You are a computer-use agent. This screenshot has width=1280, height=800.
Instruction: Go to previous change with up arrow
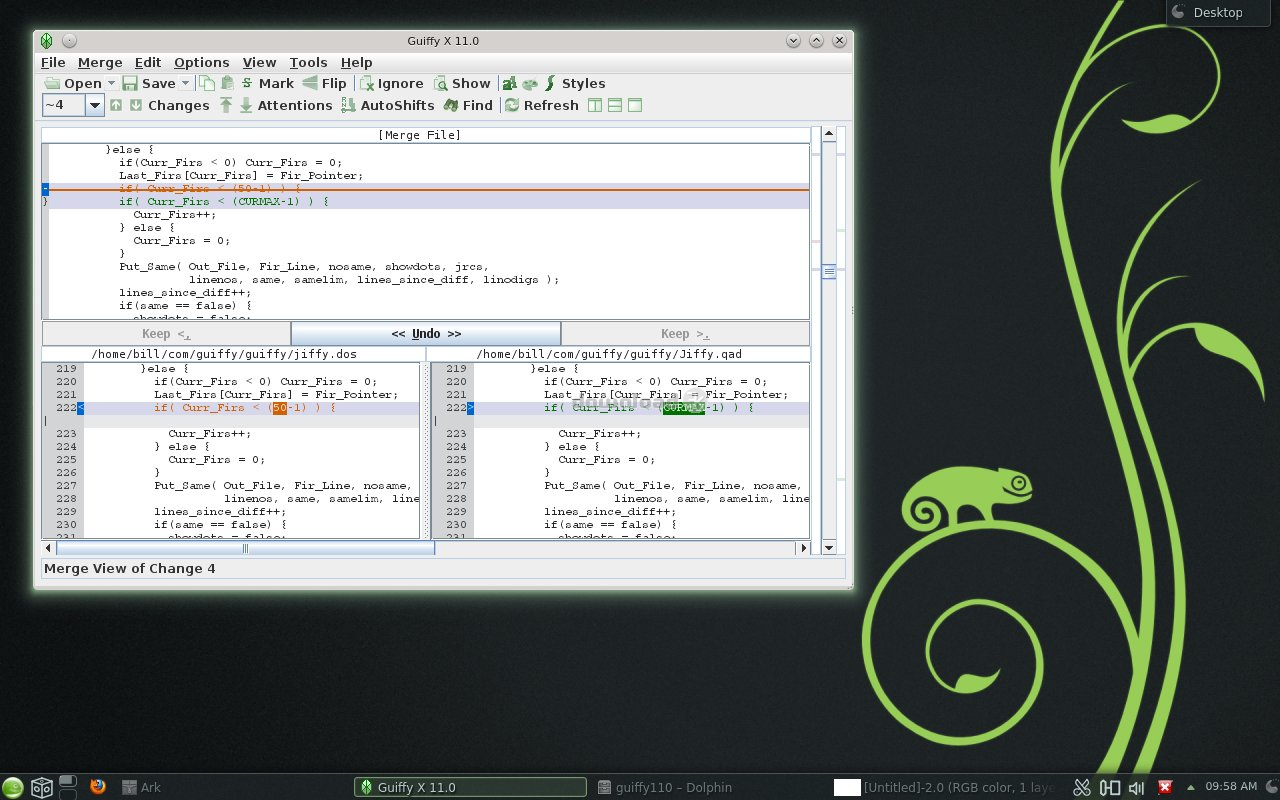tap(116, 105)
